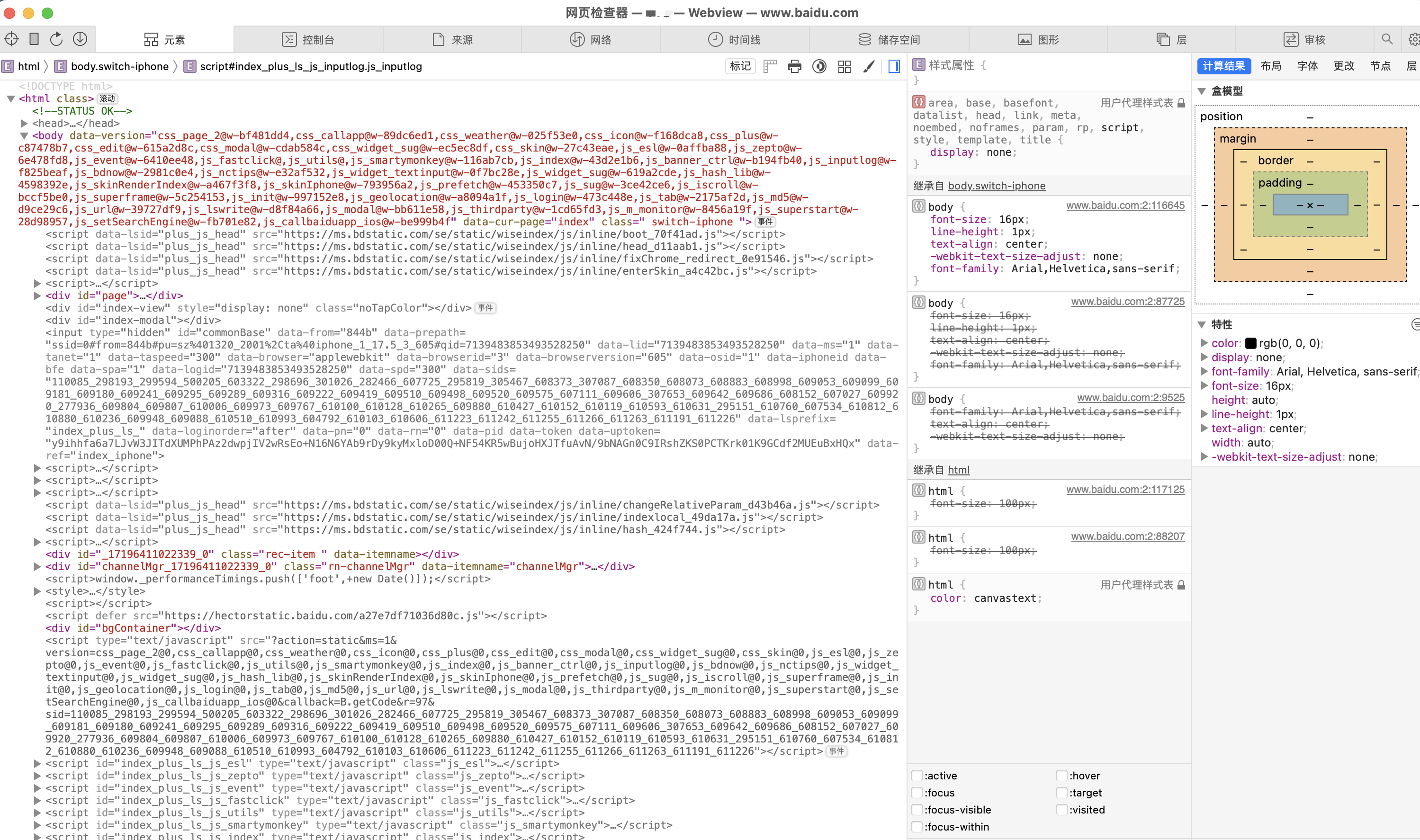Click the 事件 badge on body tag
The image size is (1420, 840).
pyautogui.click(x=765, y=222)
